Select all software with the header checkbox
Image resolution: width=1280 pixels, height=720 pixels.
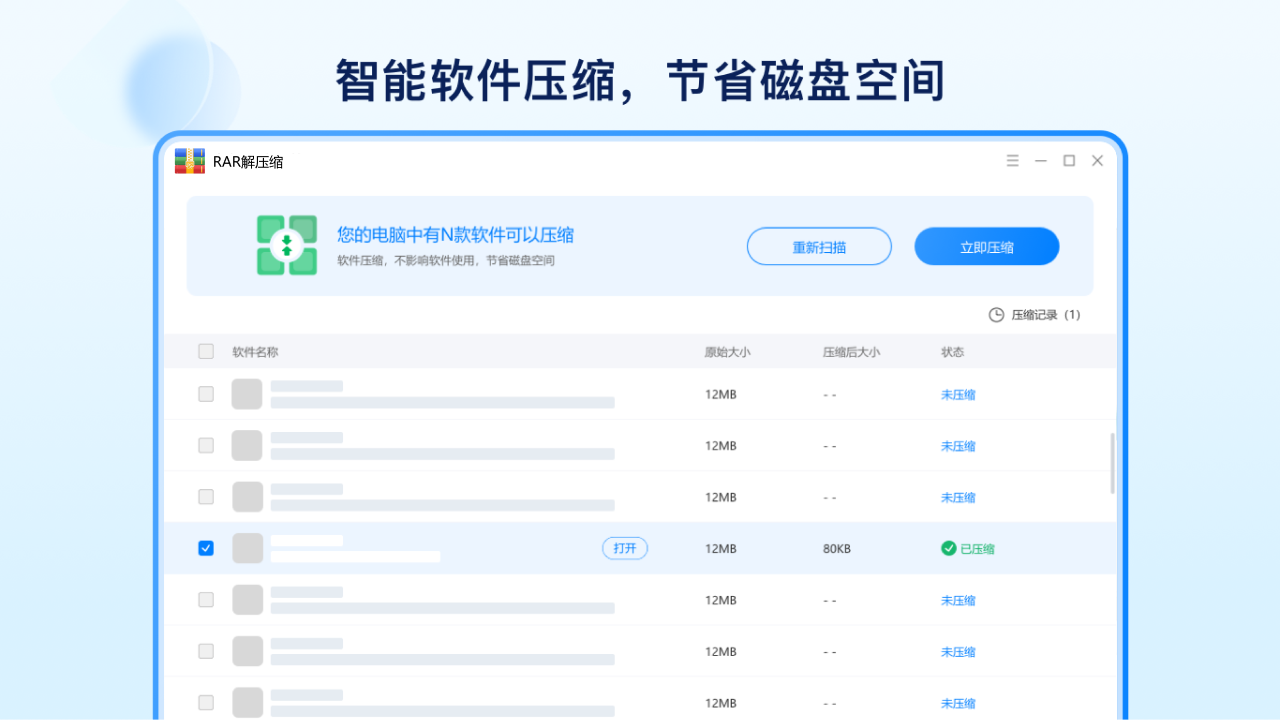(x=206, y=351)
